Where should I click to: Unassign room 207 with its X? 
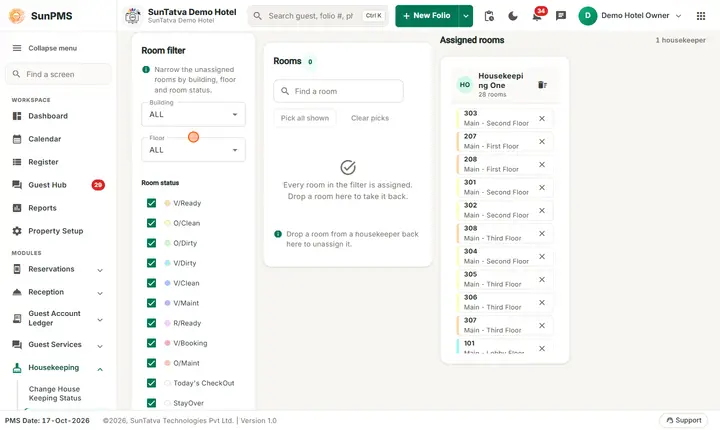click(x=542, y=141)
